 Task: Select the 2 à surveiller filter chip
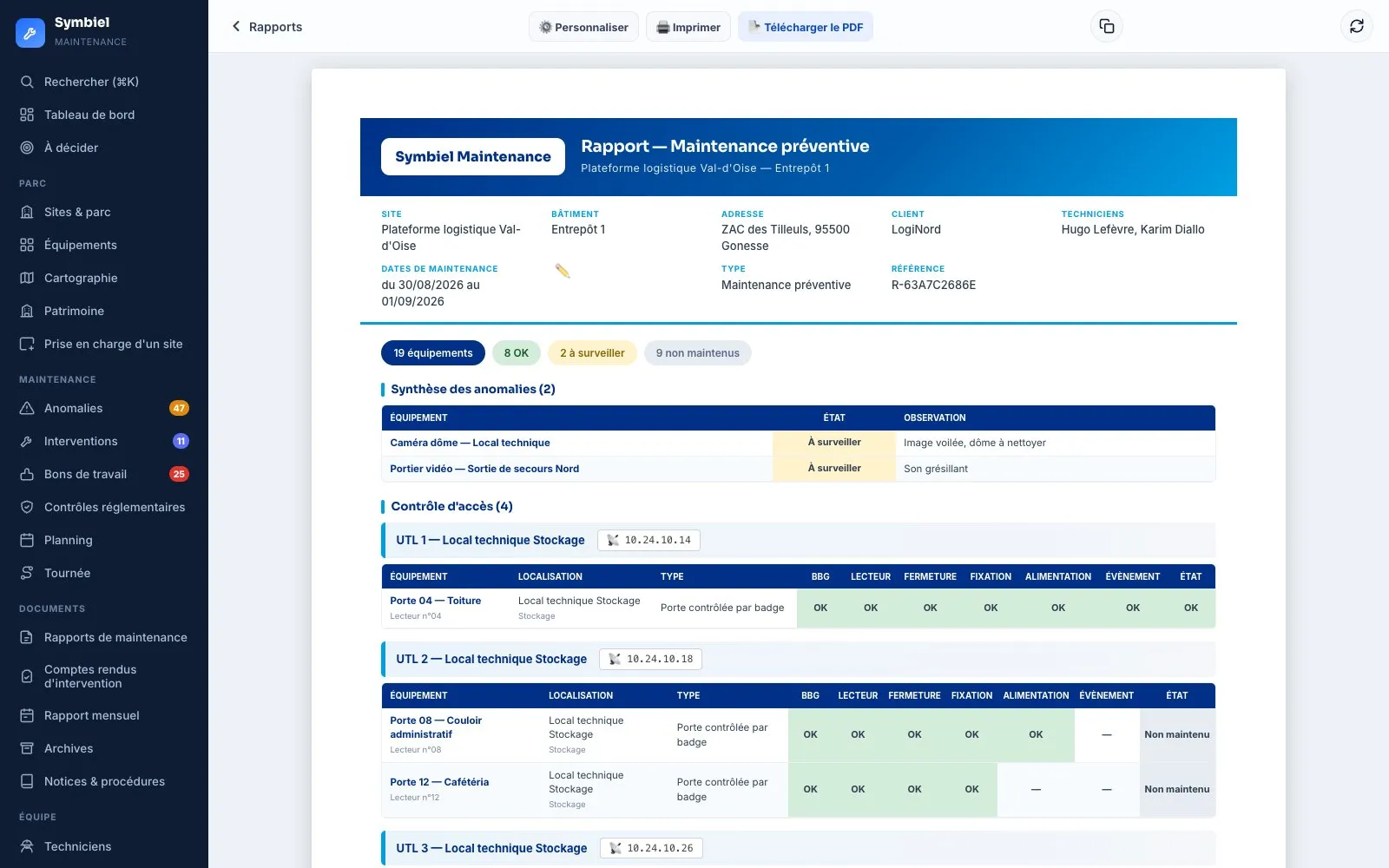click(592, 353)
